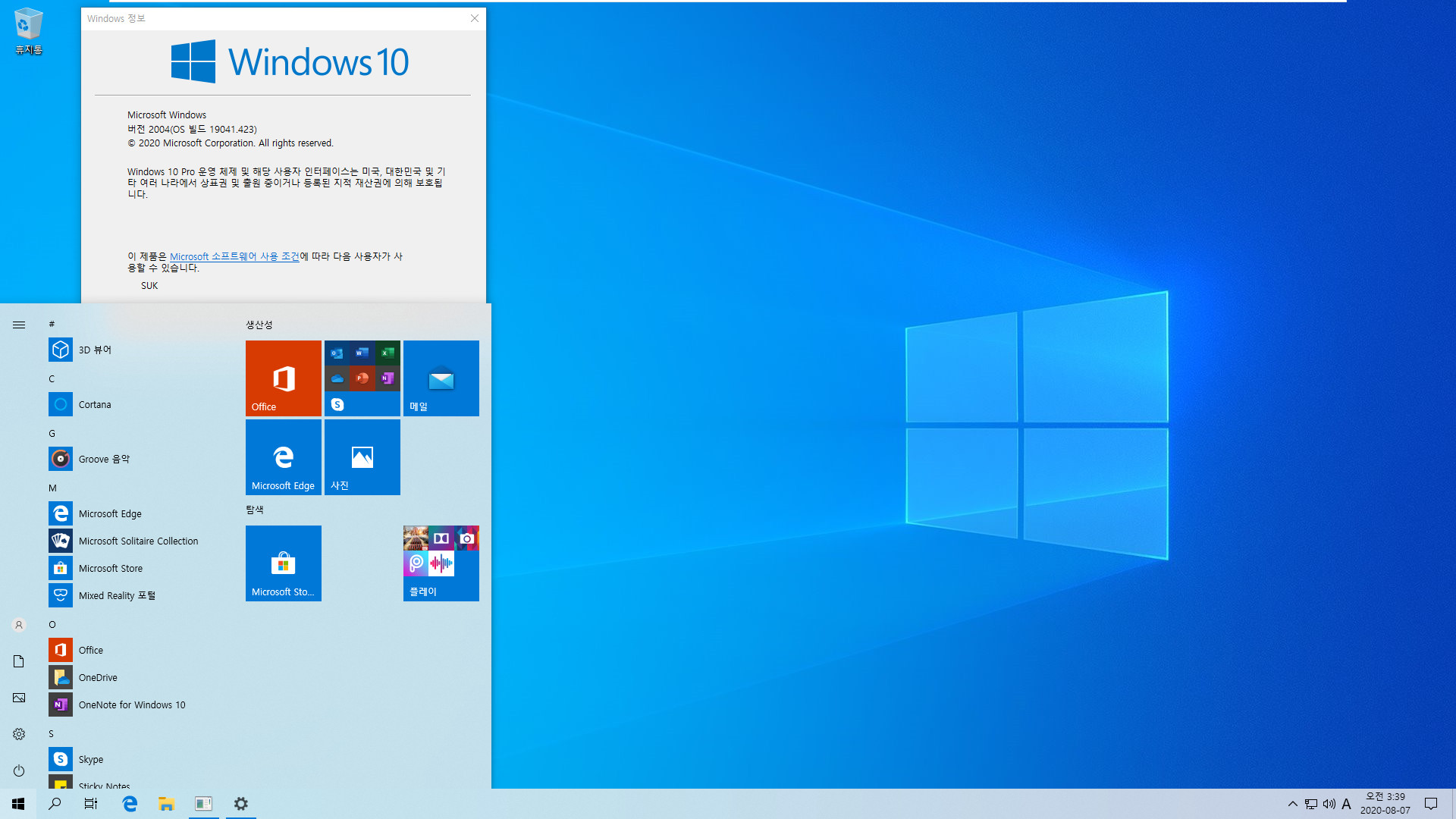This screenshot has height=819, width=1456.
Task: Open Microsoft Store tile
Action: 283,562
